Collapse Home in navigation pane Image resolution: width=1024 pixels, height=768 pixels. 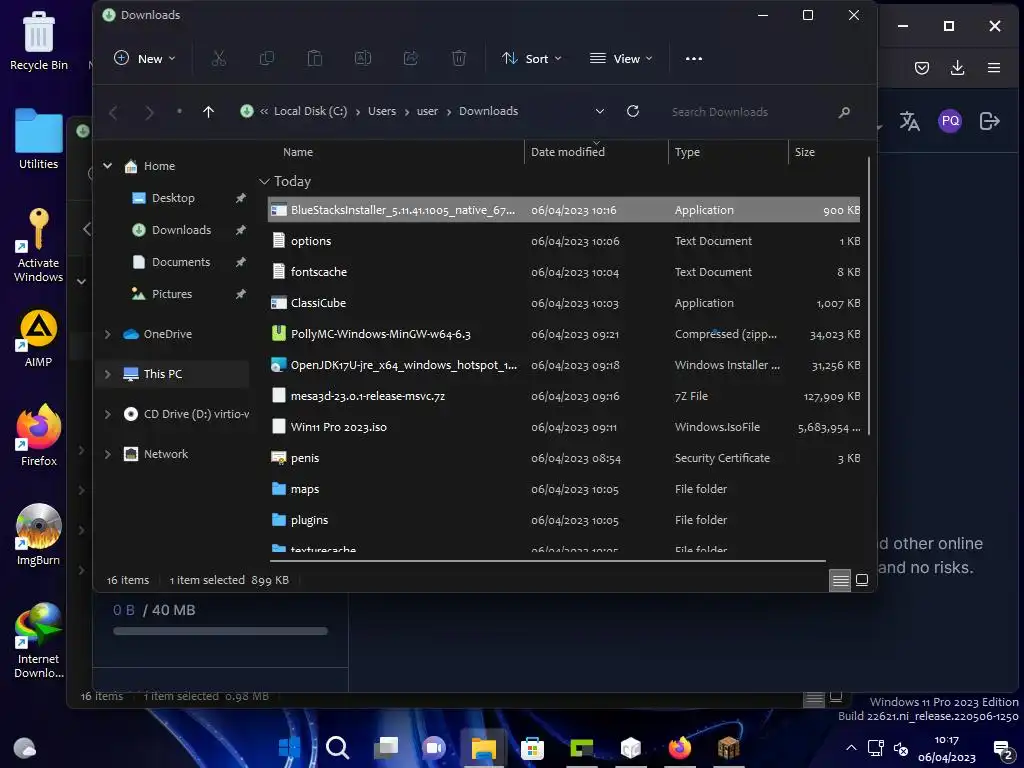pyautogui.click(x=108, y=166)
